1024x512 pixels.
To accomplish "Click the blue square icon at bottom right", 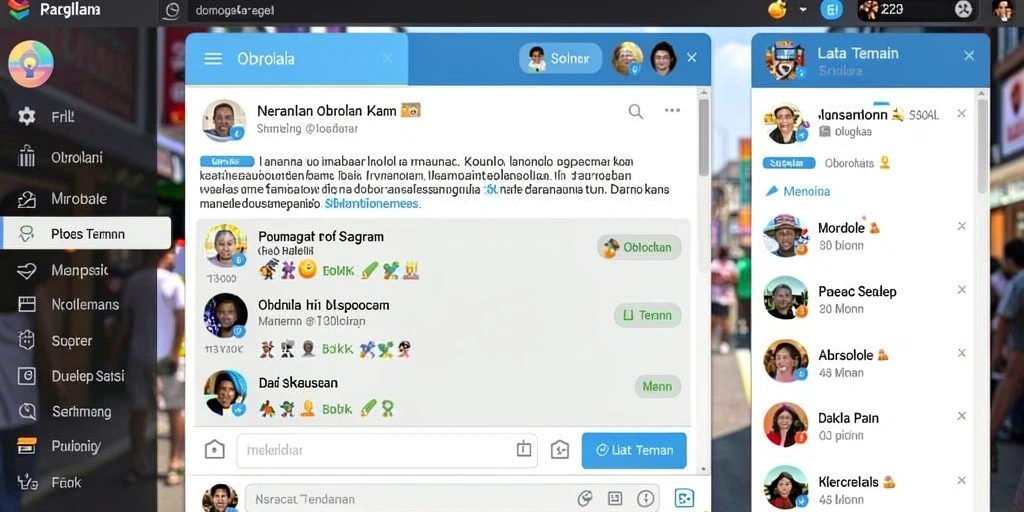I will coord(684,499).
